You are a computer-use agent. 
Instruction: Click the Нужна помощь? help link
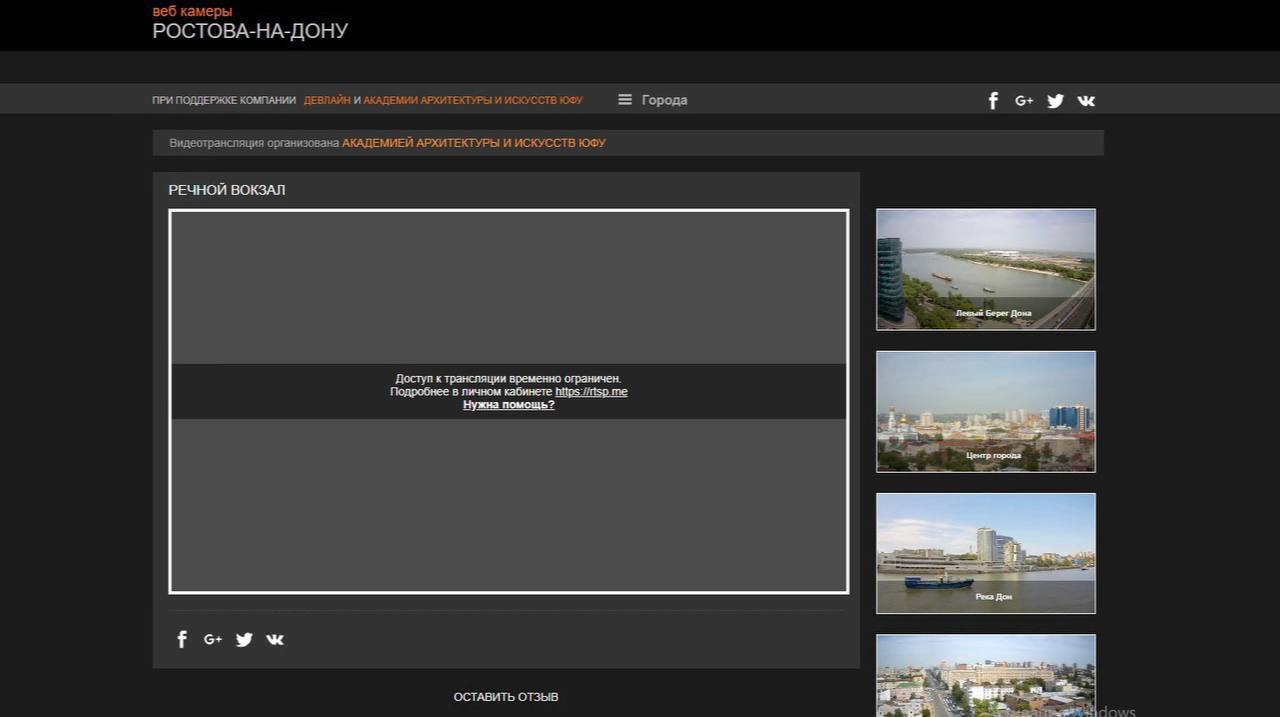click(508, 405)
